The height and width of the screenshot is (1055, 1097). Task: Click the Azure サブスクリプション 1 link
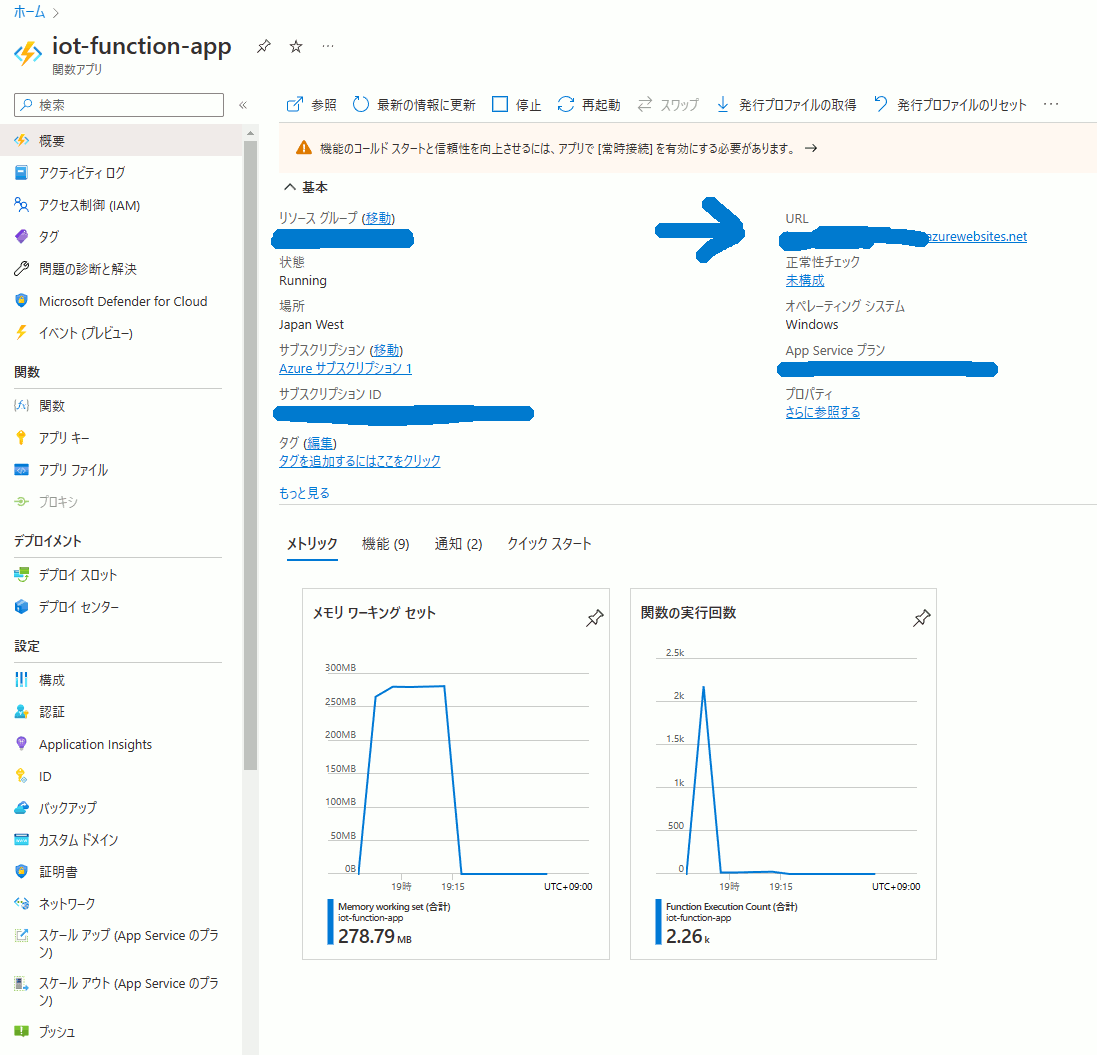(x=345, y=368)
